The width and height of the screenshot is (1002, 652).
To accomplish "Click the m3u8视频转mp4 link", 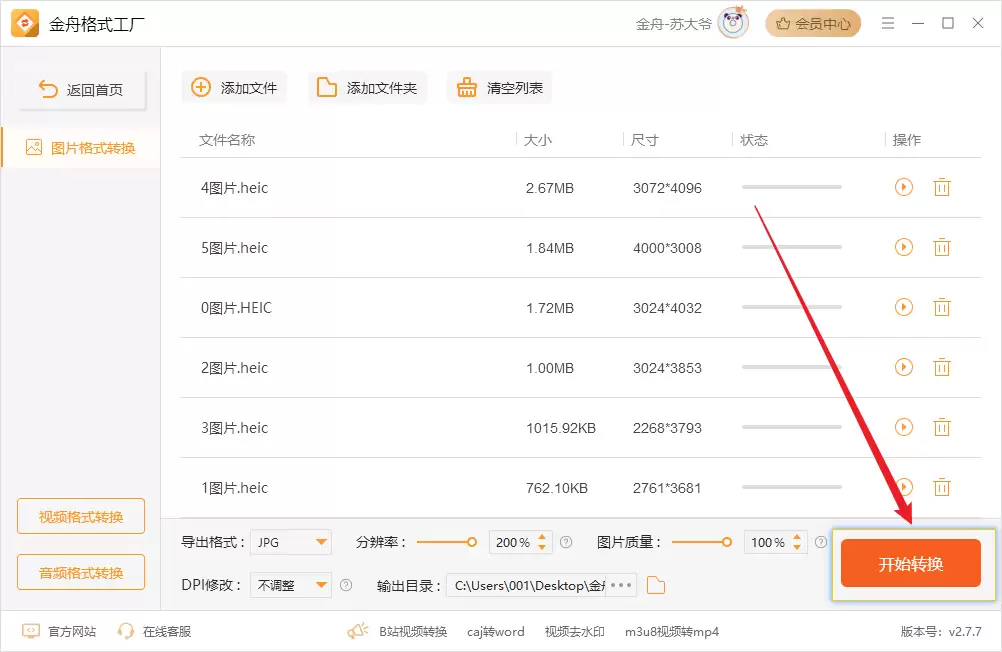I will point(672,632).
